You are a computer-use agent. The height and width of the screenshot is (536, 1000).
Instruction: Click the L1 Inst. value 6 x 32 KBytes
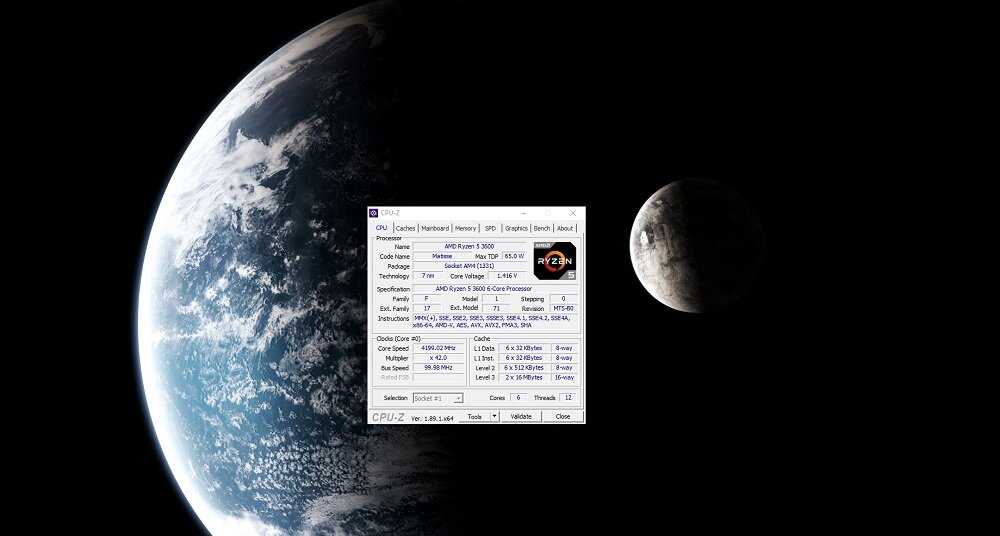coord(524,358)
